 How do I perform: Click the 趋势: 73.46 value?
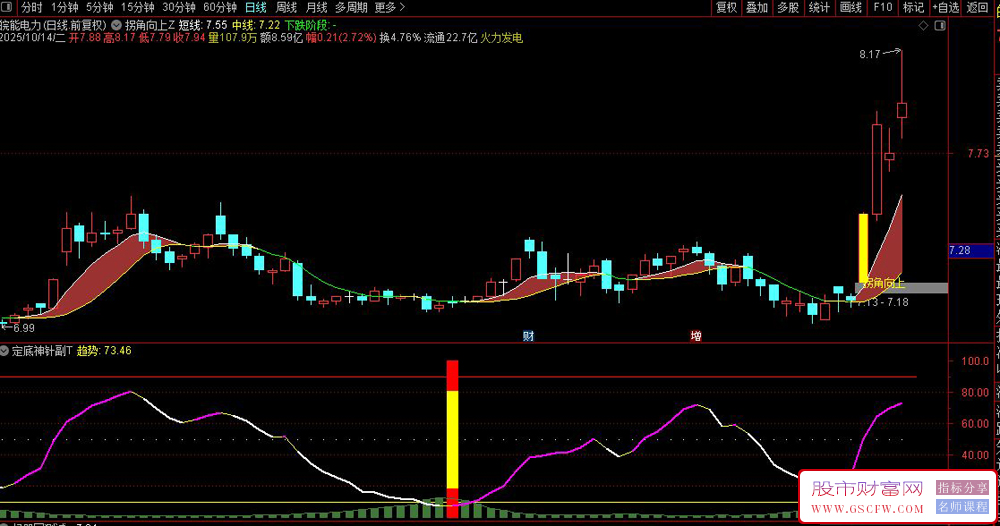104,351
